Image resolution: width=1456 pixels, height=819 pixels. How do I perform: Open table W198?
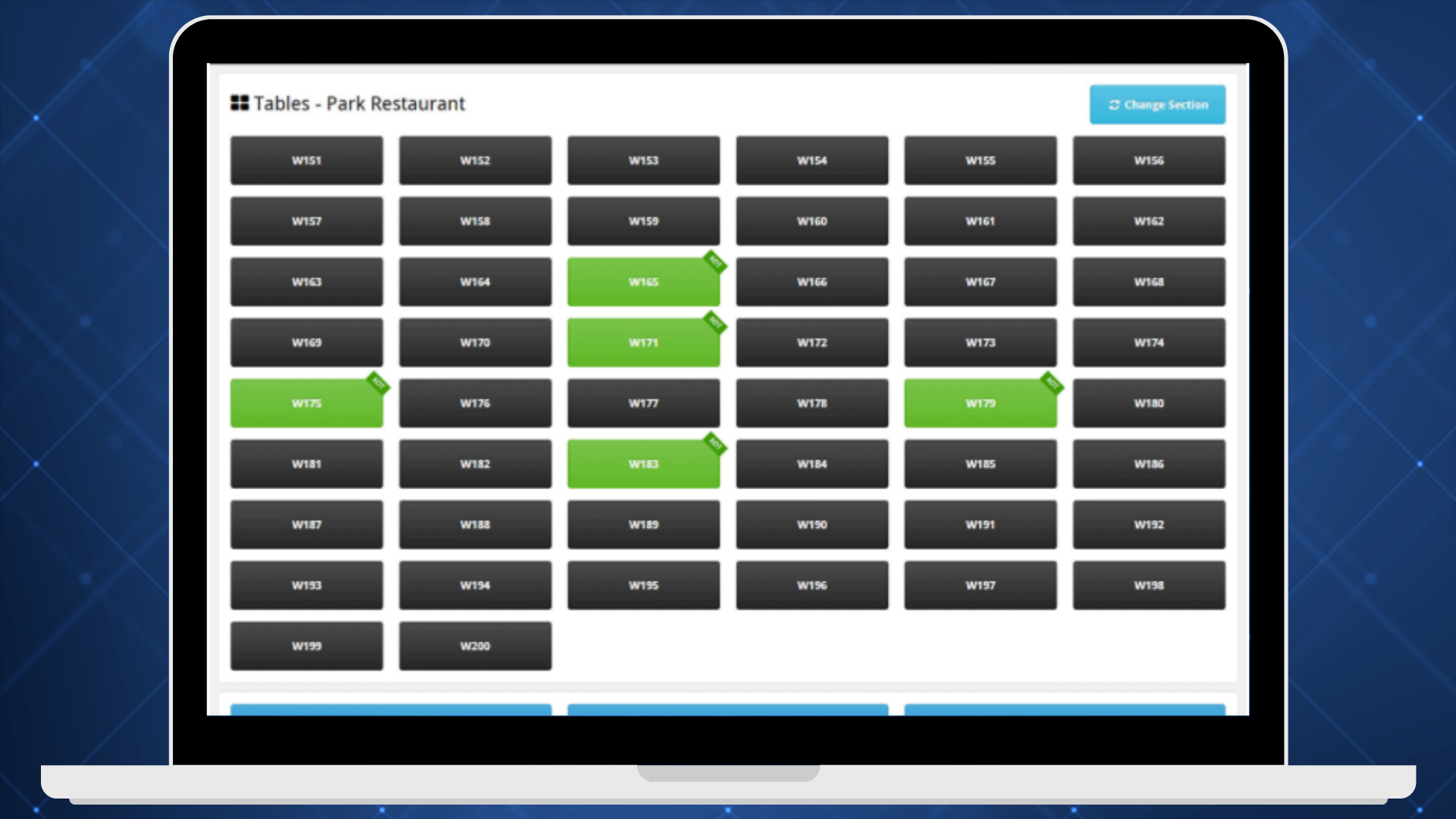click(x=1148, y=585)
